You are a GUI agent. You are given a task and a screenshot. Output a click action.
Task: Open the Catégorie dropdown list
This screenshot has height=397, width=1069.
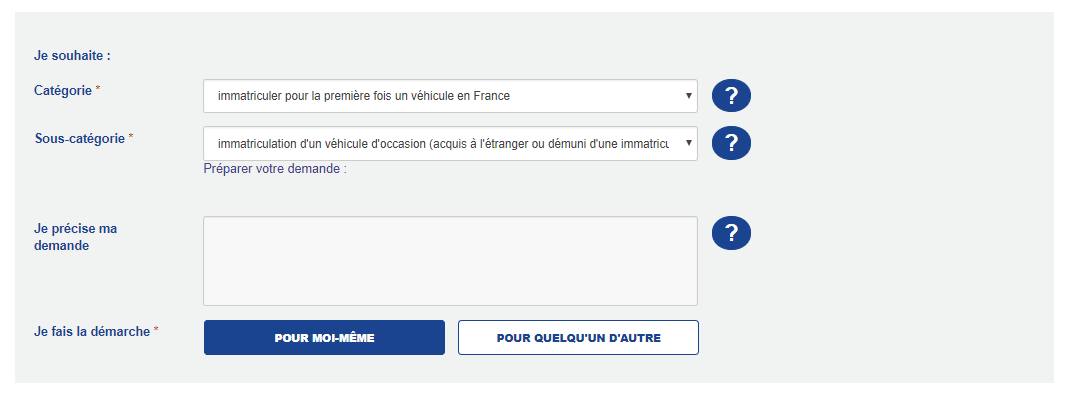(450, 96)
